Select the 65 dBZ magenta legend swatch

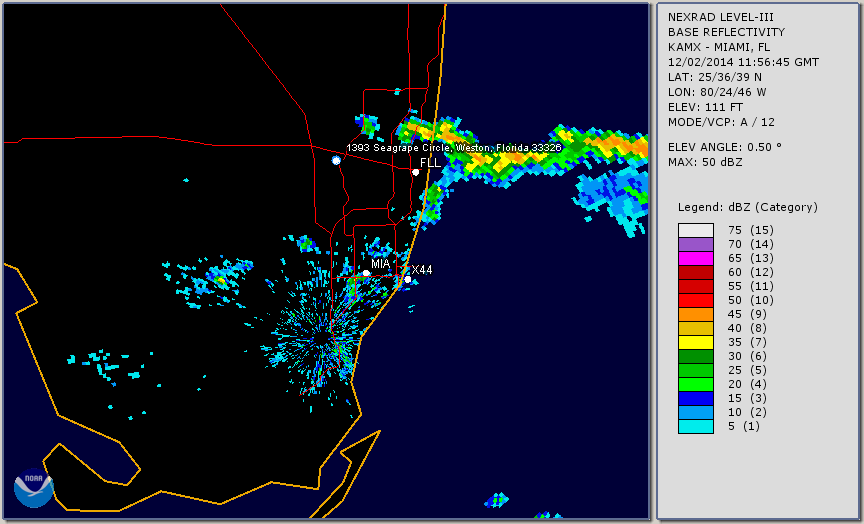click(696, 258)
